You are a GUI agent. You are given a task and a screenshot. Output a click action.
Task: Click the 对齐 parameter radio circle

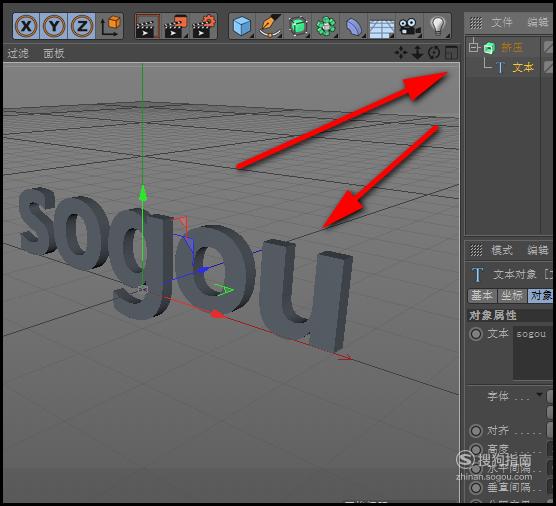coord(476,431)
